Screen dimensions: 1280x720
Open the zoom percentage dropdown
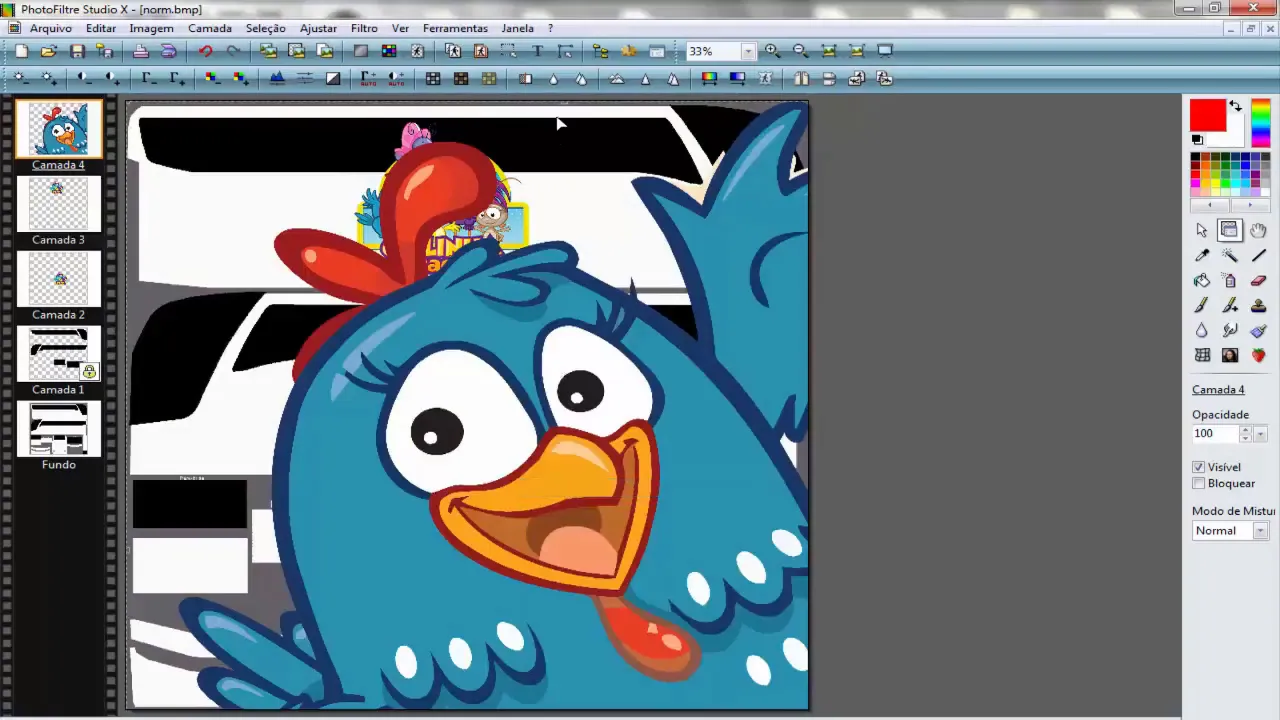(x=747, y=51)
